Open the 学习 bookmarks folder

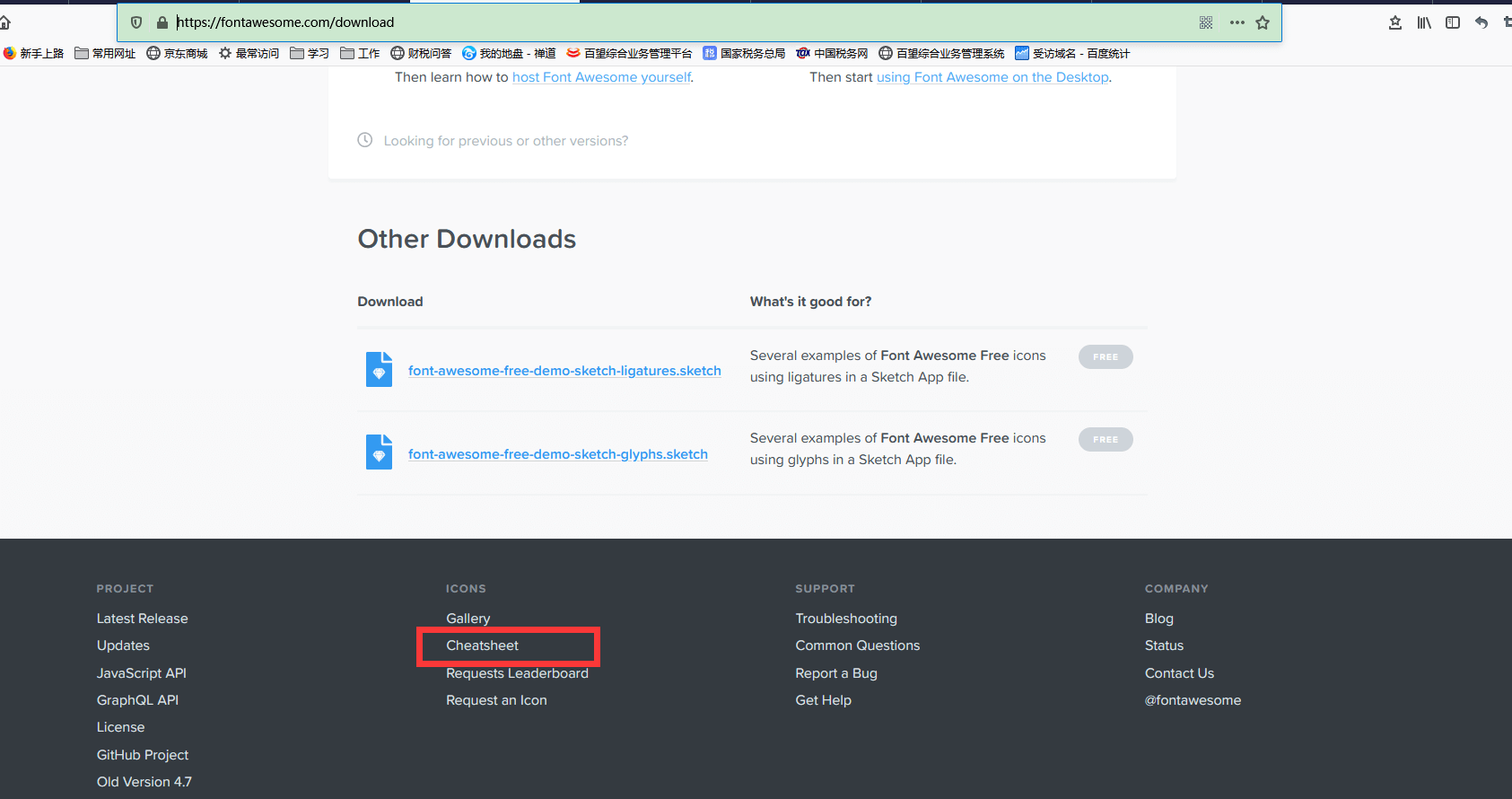point(310,53)
